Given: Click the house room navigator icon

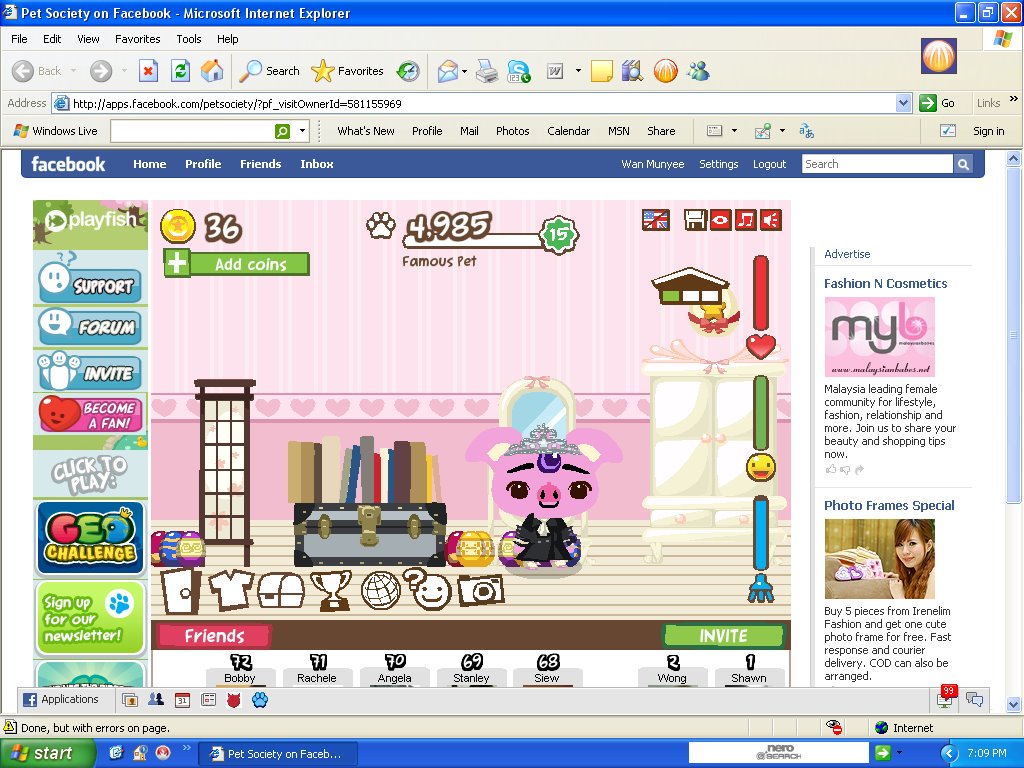Looking at the screenshot, I should (690, 287).
